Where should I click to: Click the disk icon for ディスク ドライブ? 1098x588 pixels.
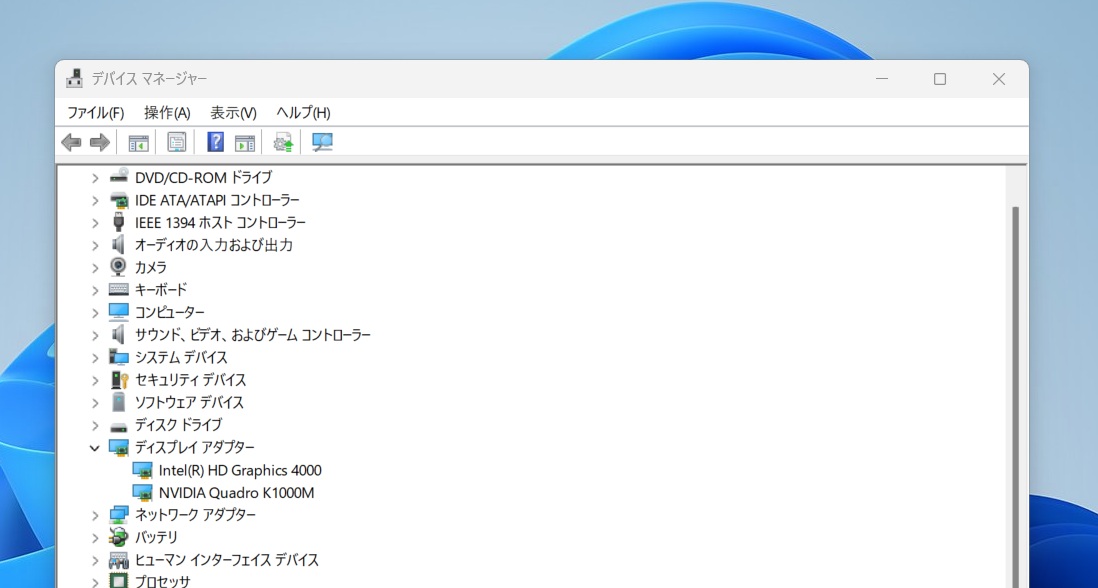point(119,426)
